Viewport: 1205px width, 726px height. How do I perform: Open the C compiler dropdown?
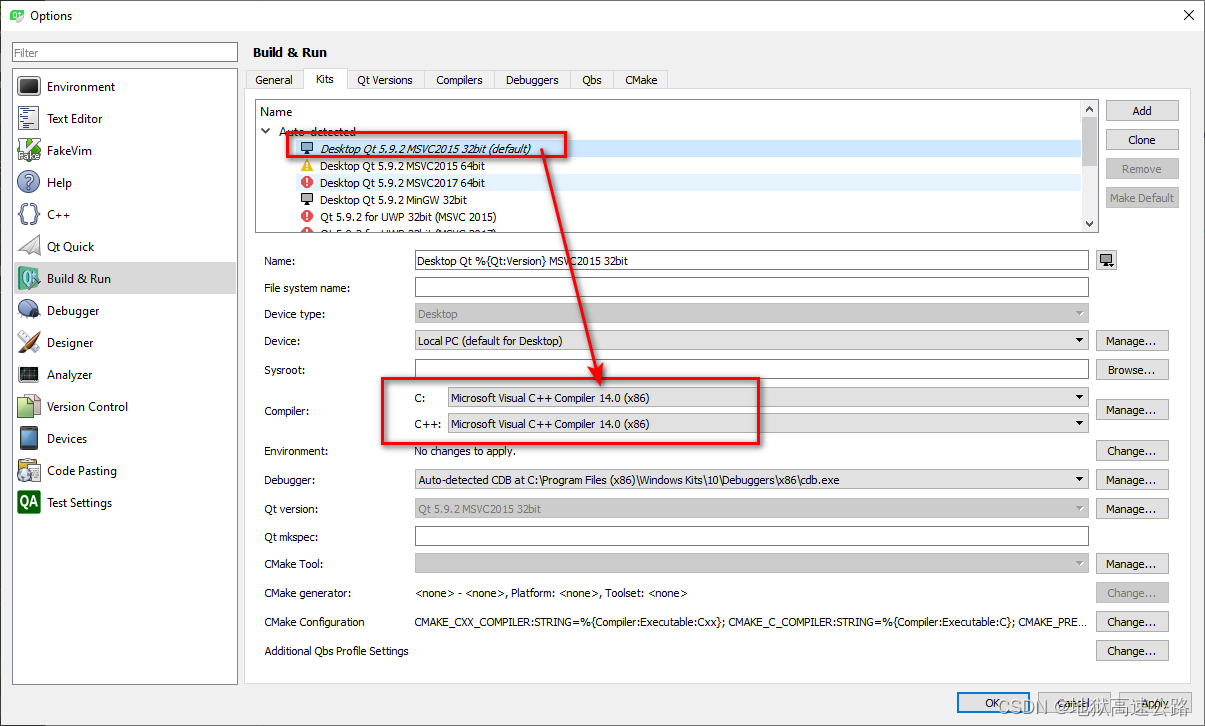coord(767,398)
